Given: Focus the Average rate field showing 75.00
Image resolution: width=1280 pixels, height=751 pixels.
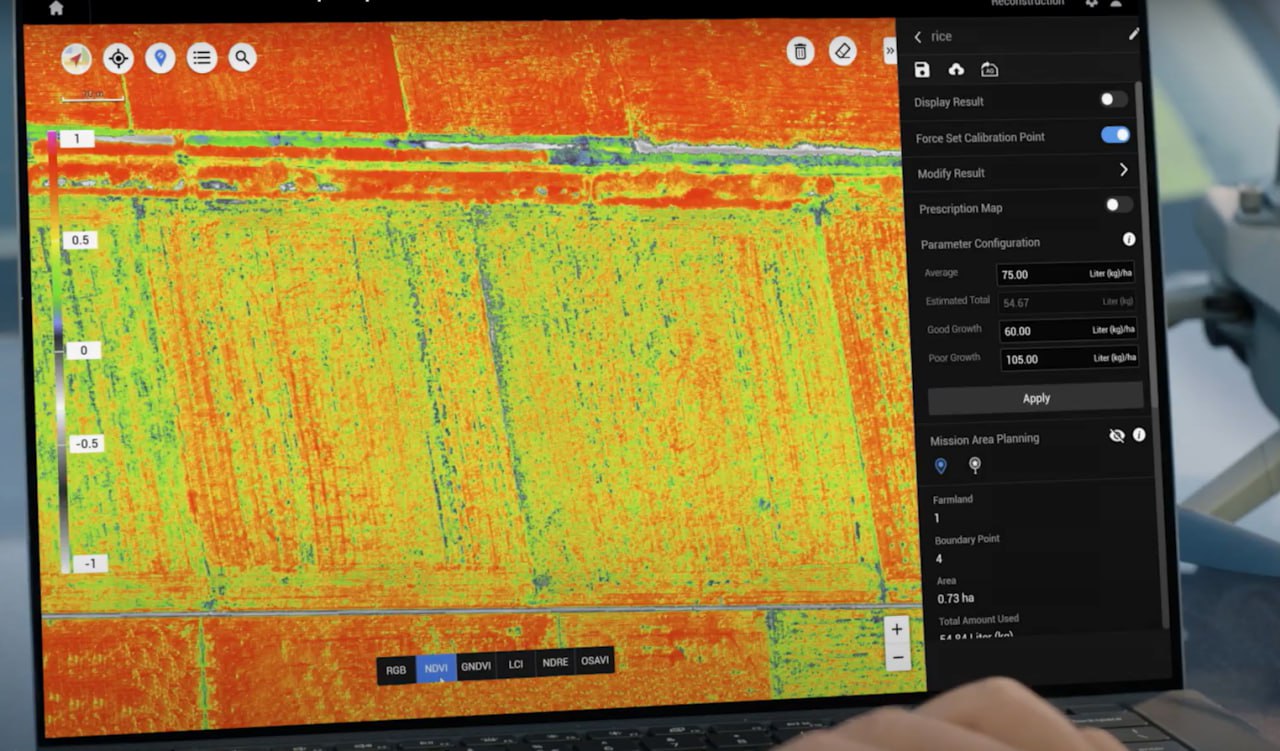Looking at the screenshot, I should [x=1066, y=273].
